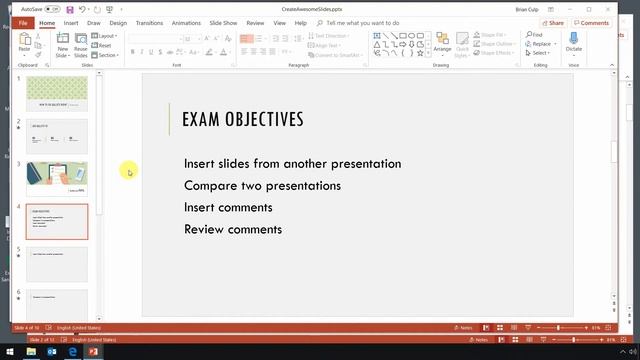Open File Explorer from the taskbar
This screenshot has width=640, height=360.
click(x=31, y=351)
